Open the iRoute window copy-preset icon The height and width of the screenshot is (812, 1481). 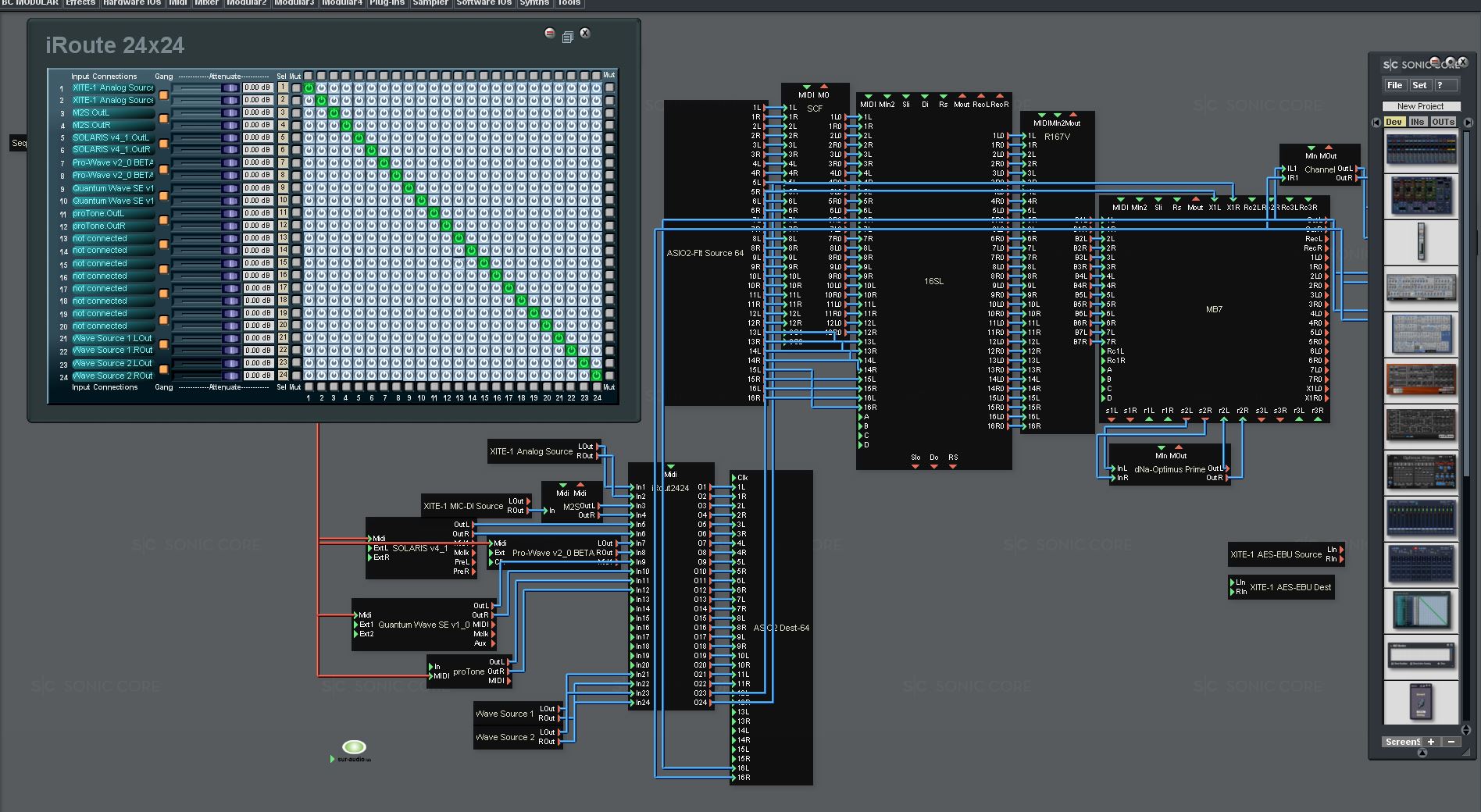click(568, 36)
